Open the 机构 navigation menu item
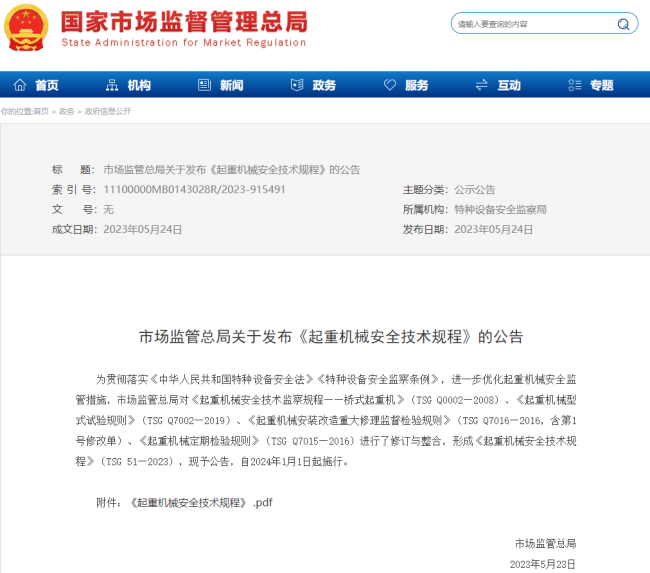This screenshot has height=573, width=650. pyautogui.click(x=139, y=85)
